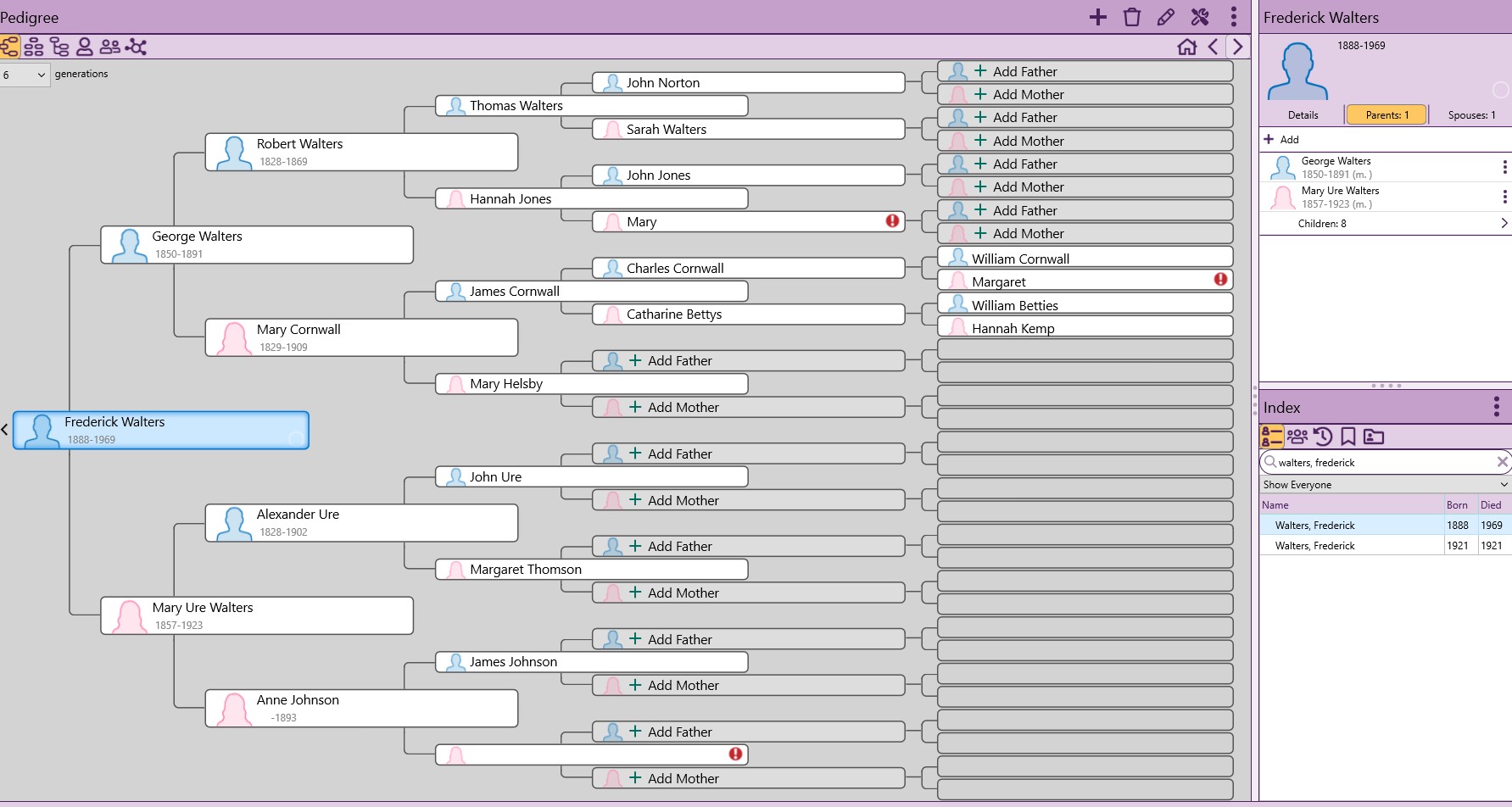Image resolution: width=1512 pixels, height=807 pixels.
Task: Open the Pedigree three-dot options menu
Action: (1234, 17)
